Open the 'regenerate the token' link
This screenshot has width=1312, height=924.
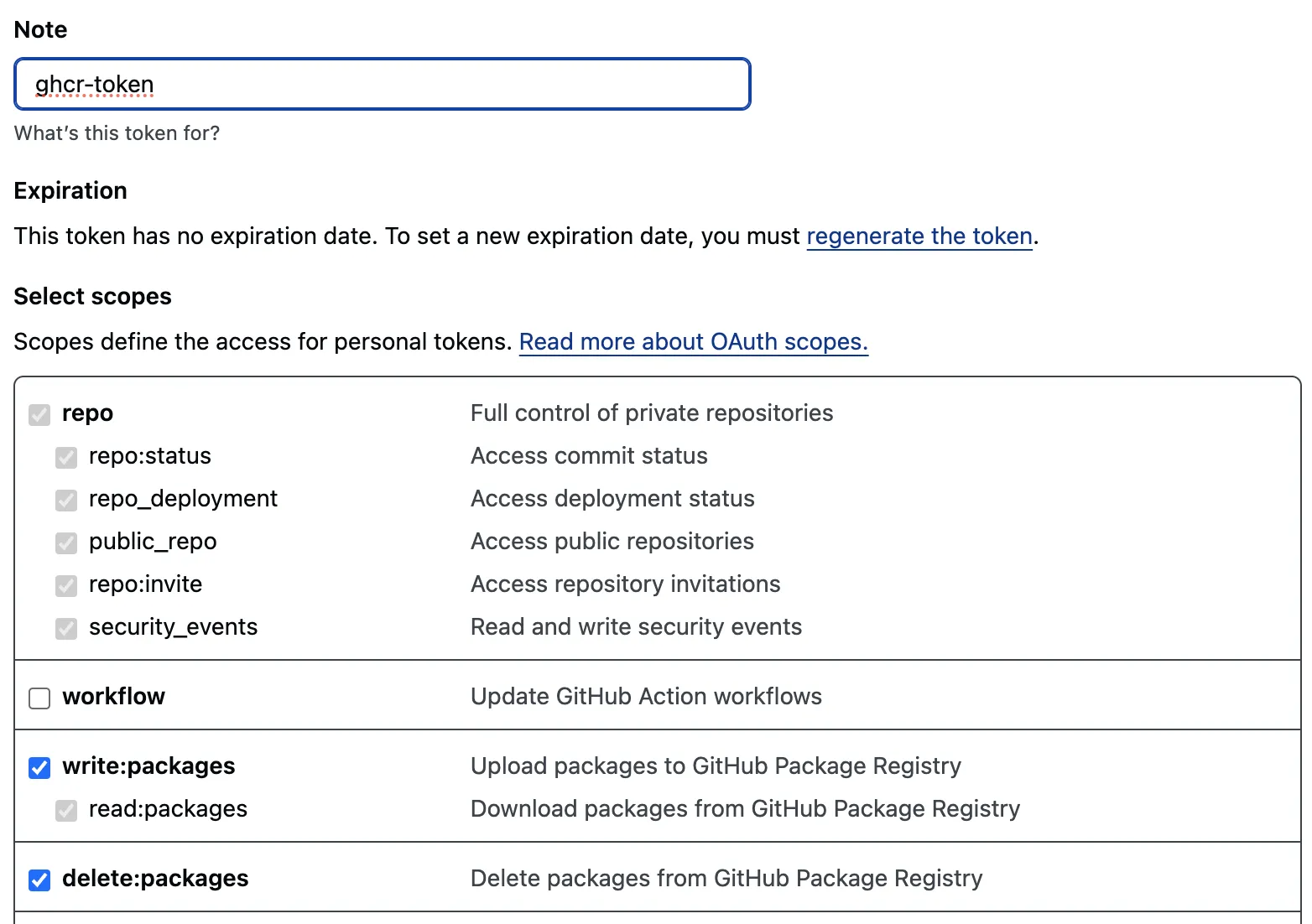pyautogui.click(x=919, y=236)
